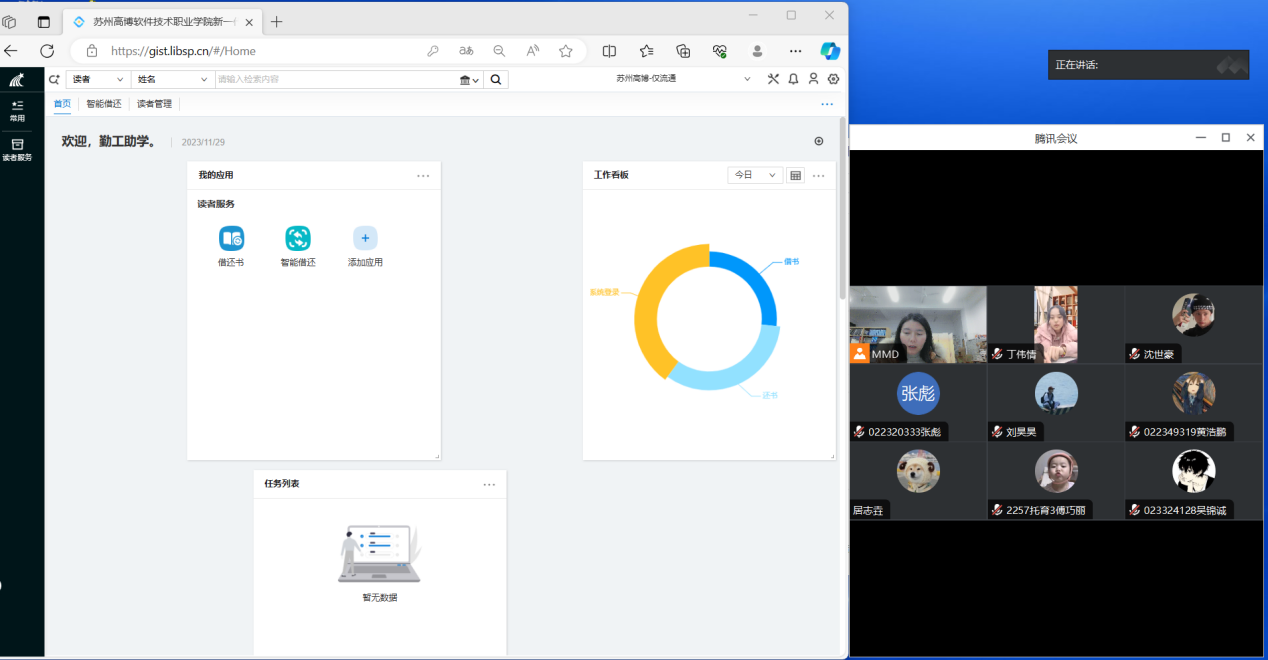Switch to the 智能借还 tab
The height and width of the screenshot is (660, 1268).
point(103,104)
